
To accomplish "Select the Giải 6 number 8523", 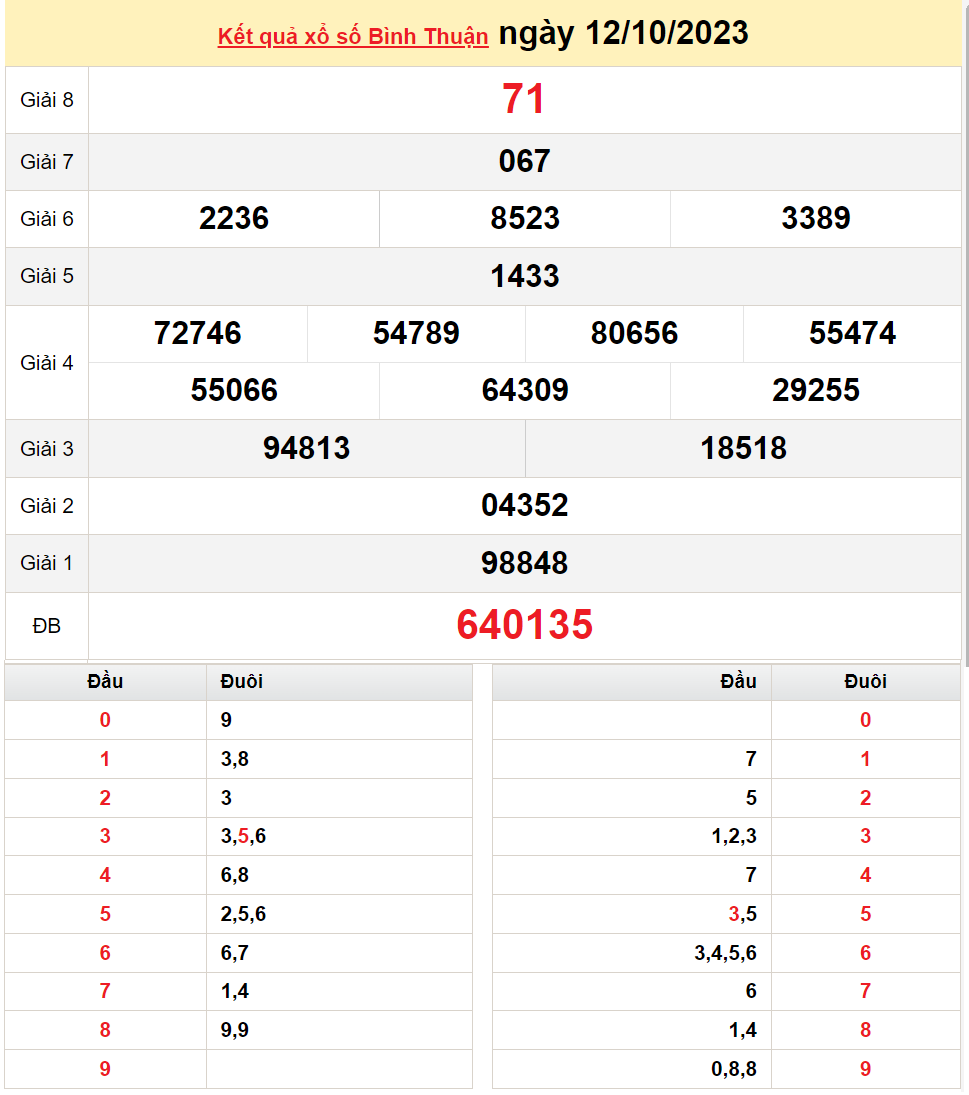I will (524, 219).
